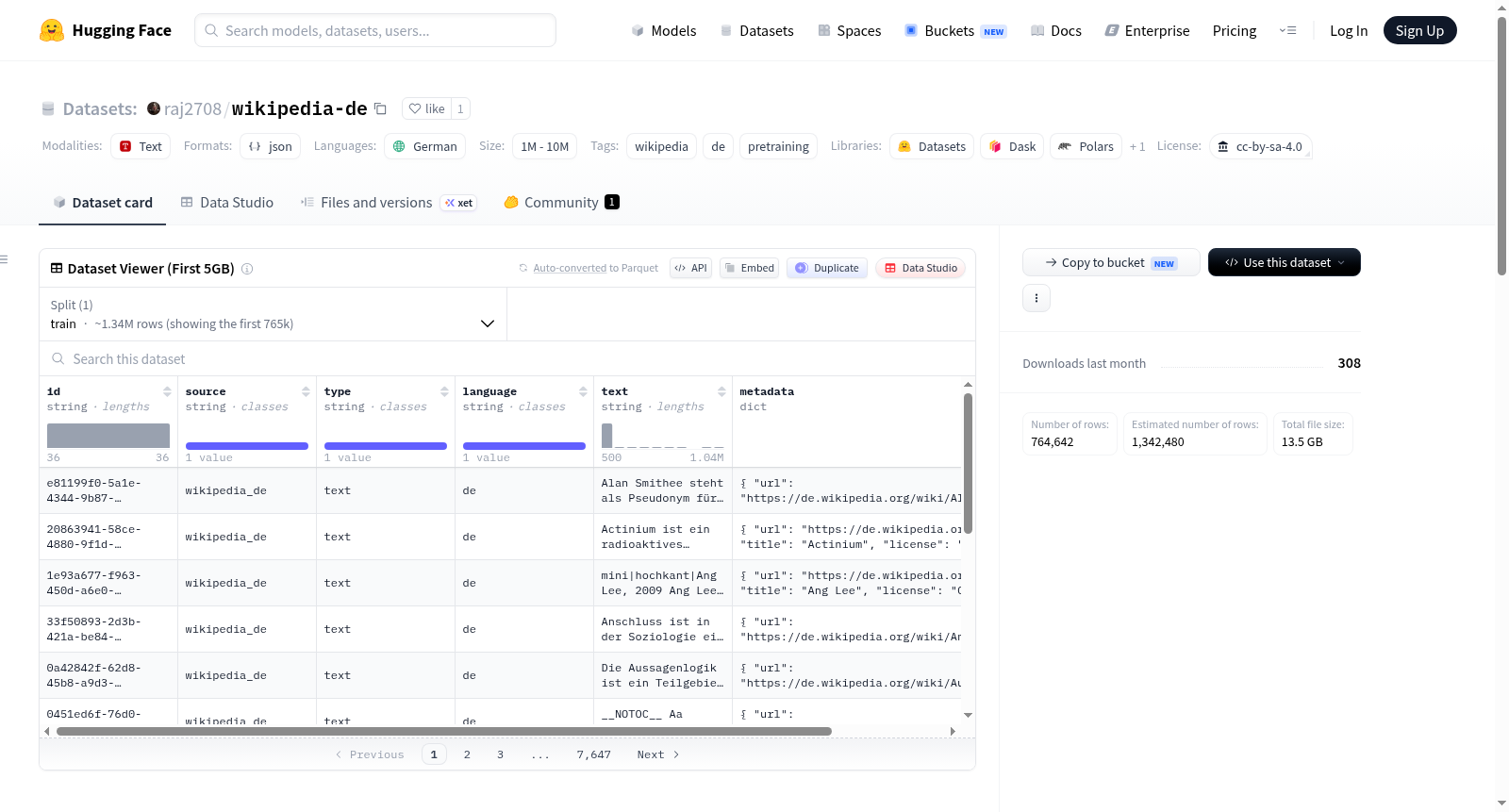Show the additional libraries +1
The width and height of the screenshot is (1509, 812).
1137,147
